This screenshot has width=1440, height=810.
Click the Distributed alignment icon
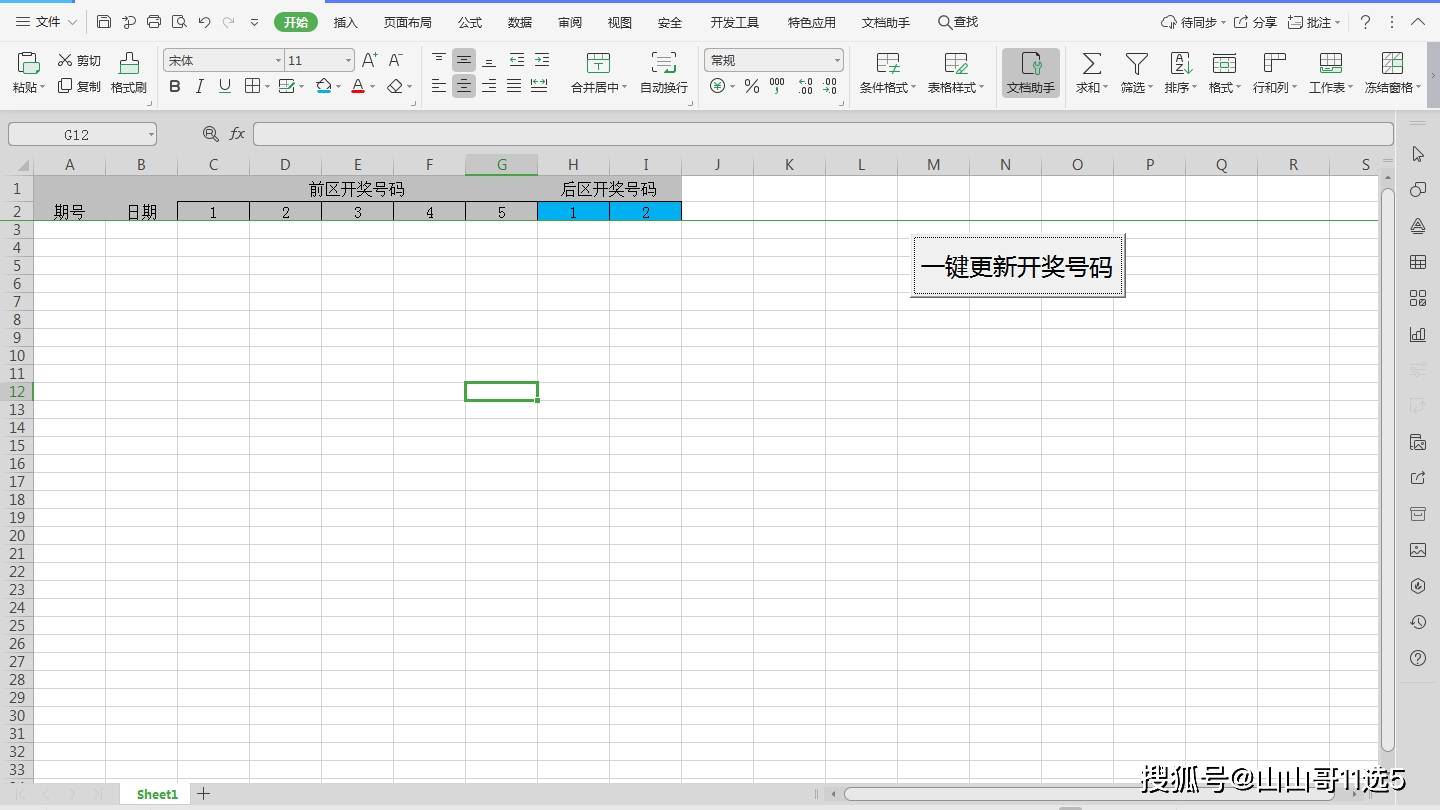539,86
